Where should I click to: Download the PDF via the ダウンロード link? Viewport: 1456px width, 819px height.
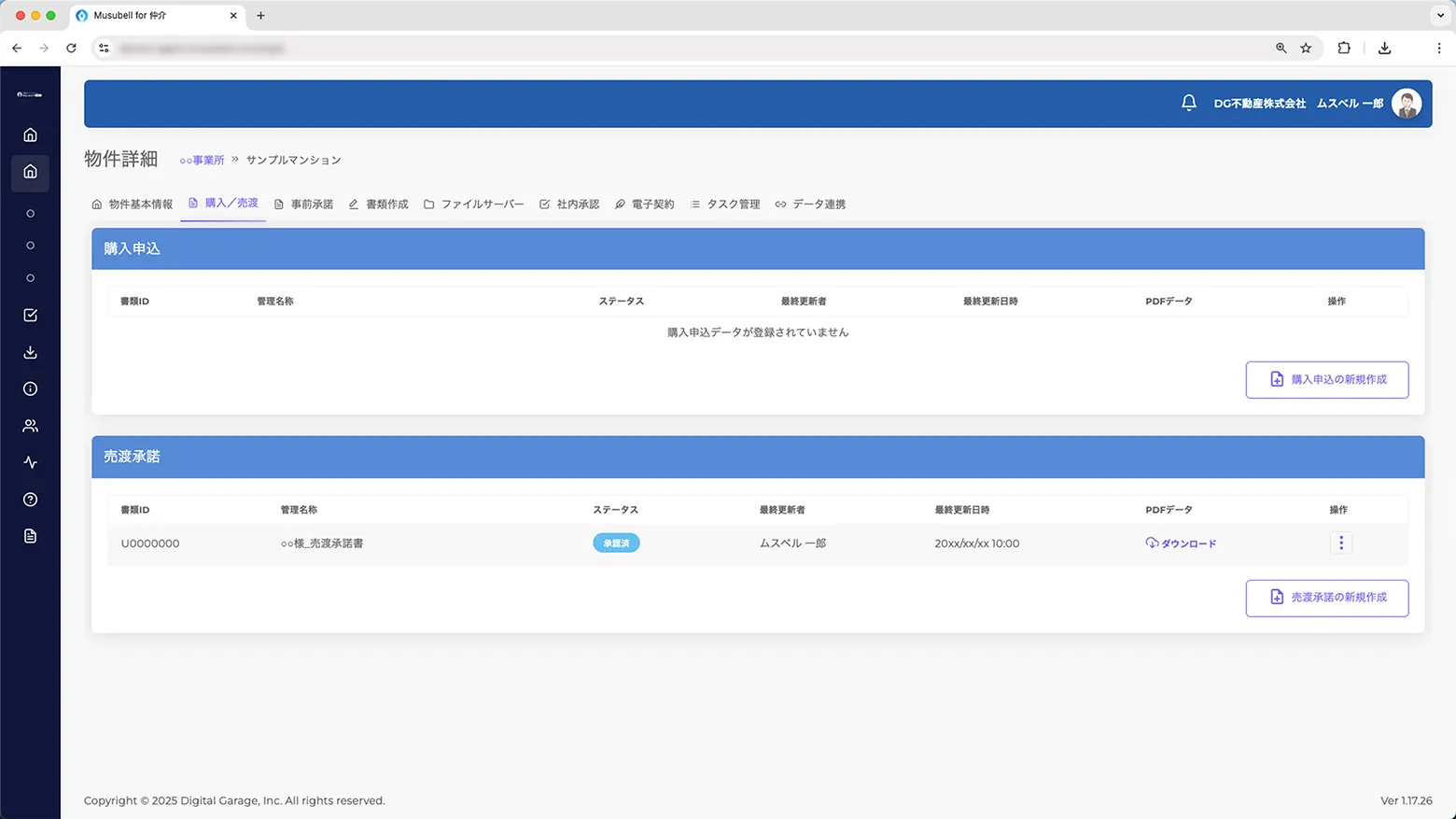(1182, 543)
